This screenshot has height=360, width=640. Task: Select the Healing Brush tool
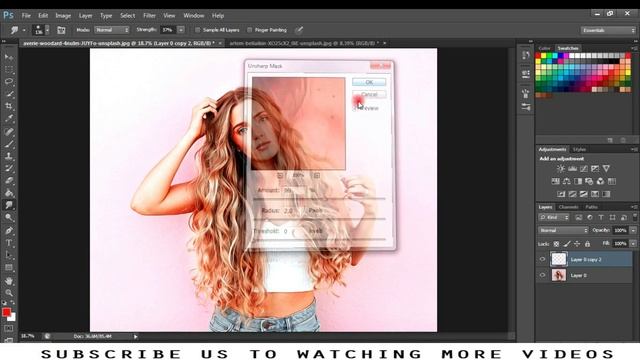coord(9,131)
